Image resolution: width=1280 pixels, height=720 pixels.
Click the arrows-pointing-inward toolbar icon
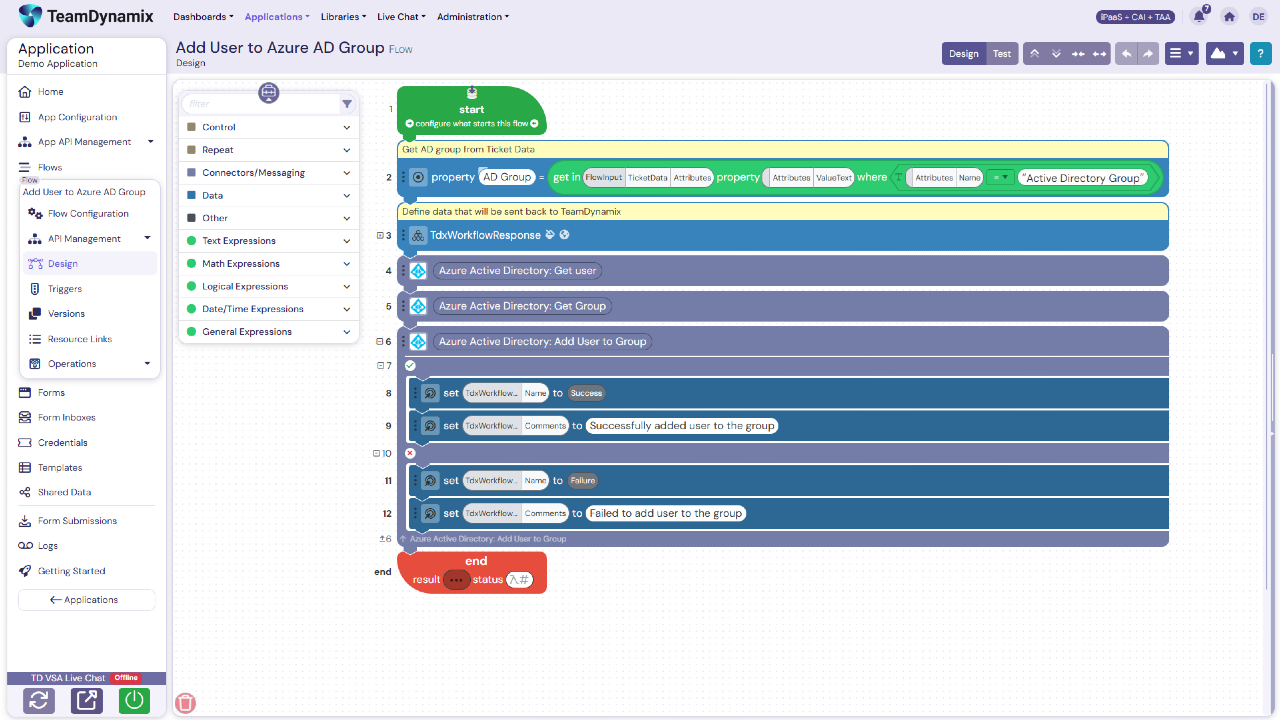[1078, 54]
